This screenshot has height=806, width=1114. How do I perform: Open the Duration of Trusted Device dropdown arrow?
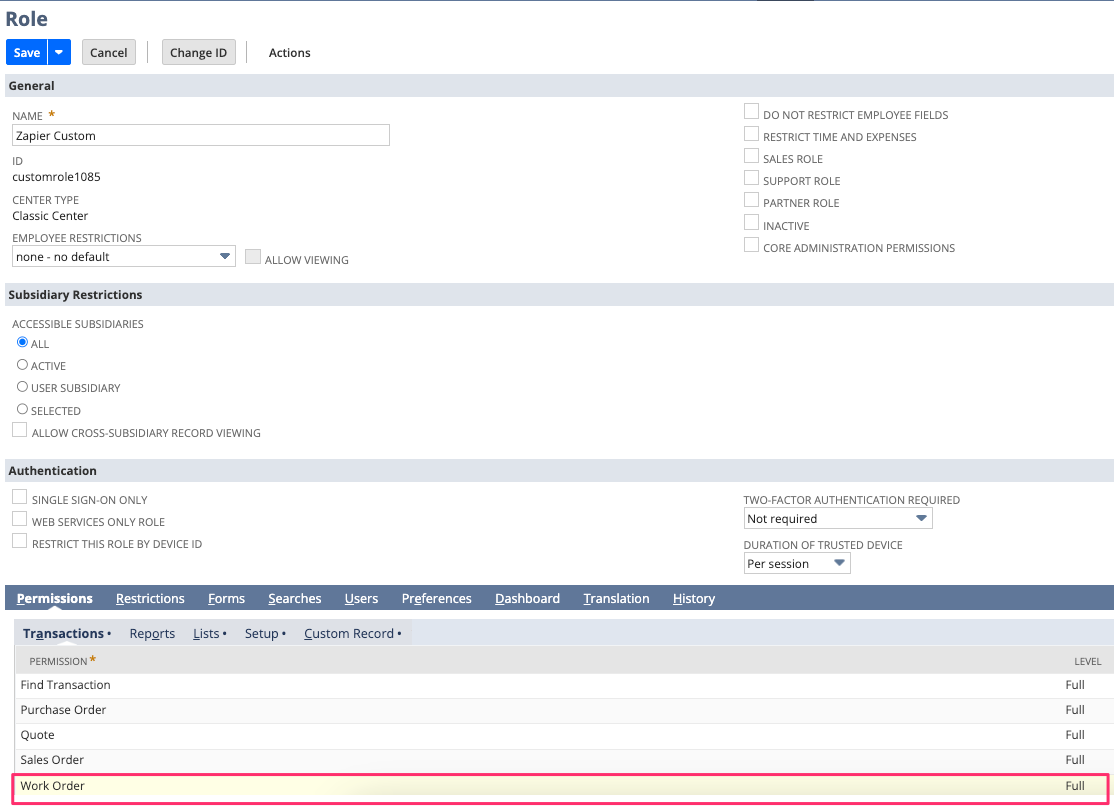click(839, 563)
